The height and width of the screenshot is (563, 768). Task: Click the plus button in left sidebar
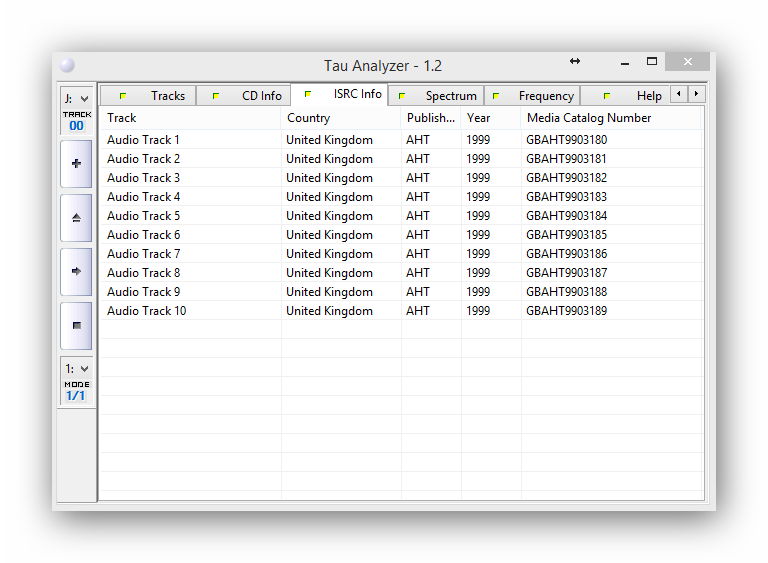coord(76,163)
